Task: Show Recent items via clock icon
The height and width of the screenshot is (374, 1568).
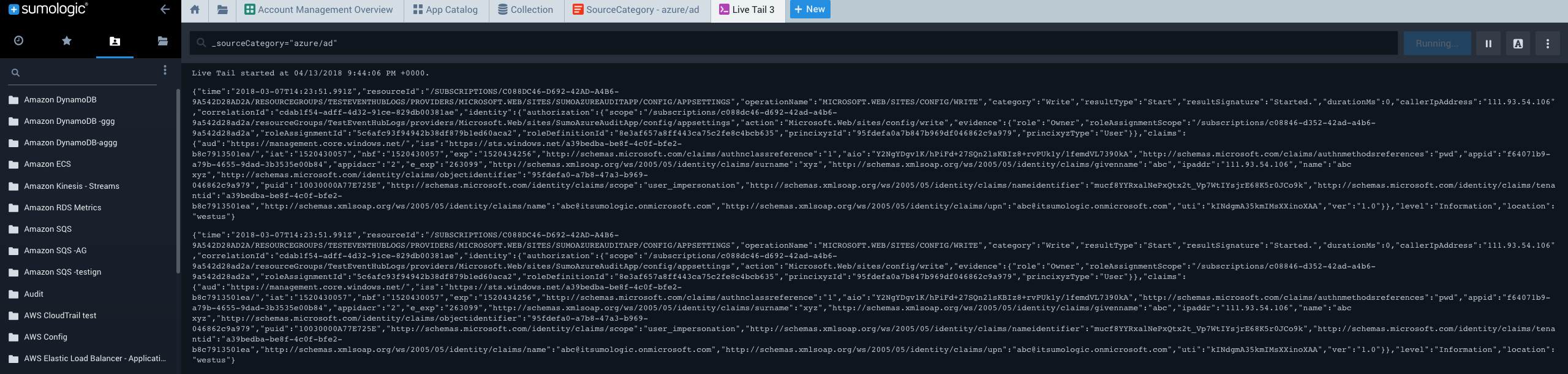Action: tap(18, 40)
